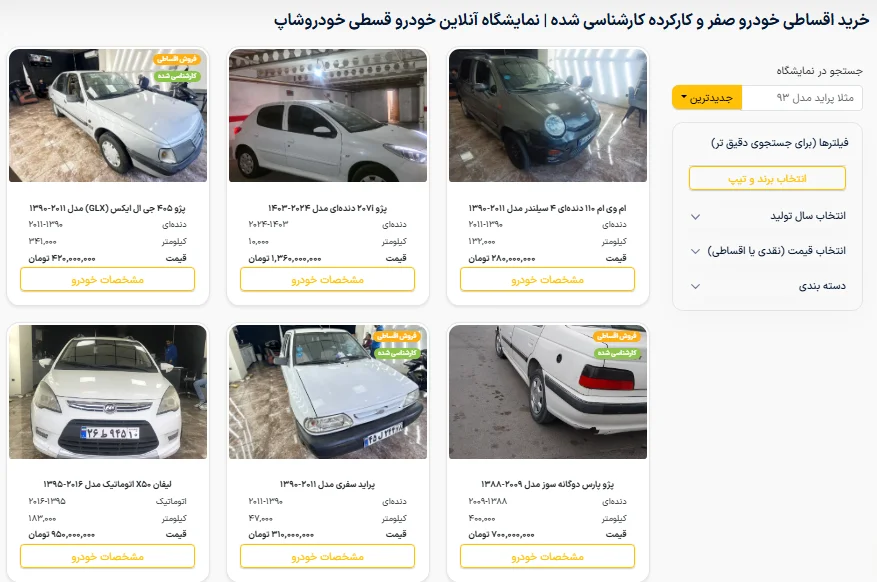Viewport: 877px width, 582px height.
Task: Open the MVM 110 car photo
Action: pos(548,115)
